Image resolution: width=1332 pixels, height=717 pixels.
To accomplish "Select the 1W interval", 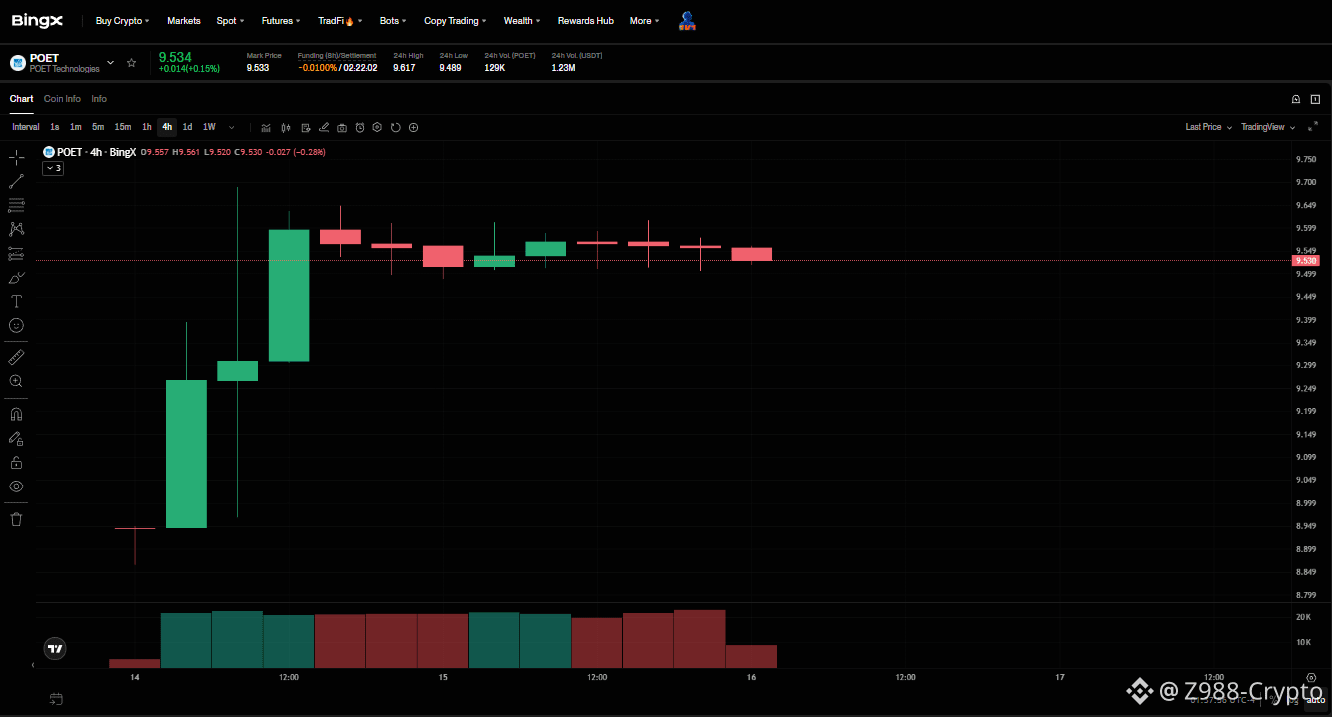I will [209, 127].
